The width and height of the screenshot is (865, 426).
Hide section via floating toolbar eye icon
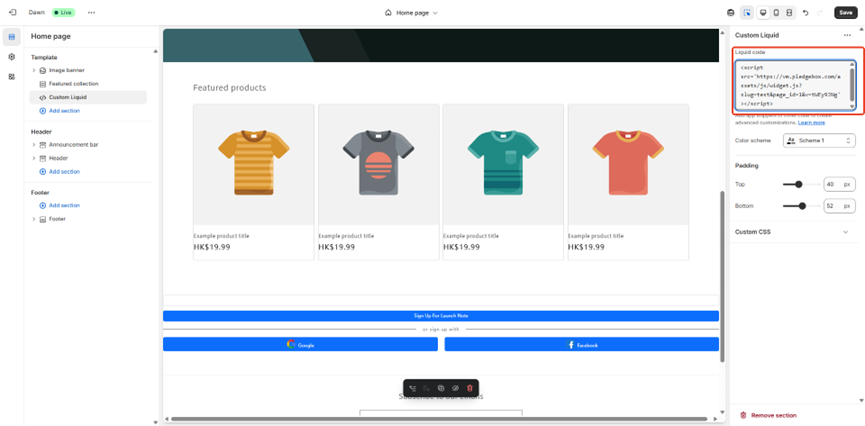coord(456,388)
